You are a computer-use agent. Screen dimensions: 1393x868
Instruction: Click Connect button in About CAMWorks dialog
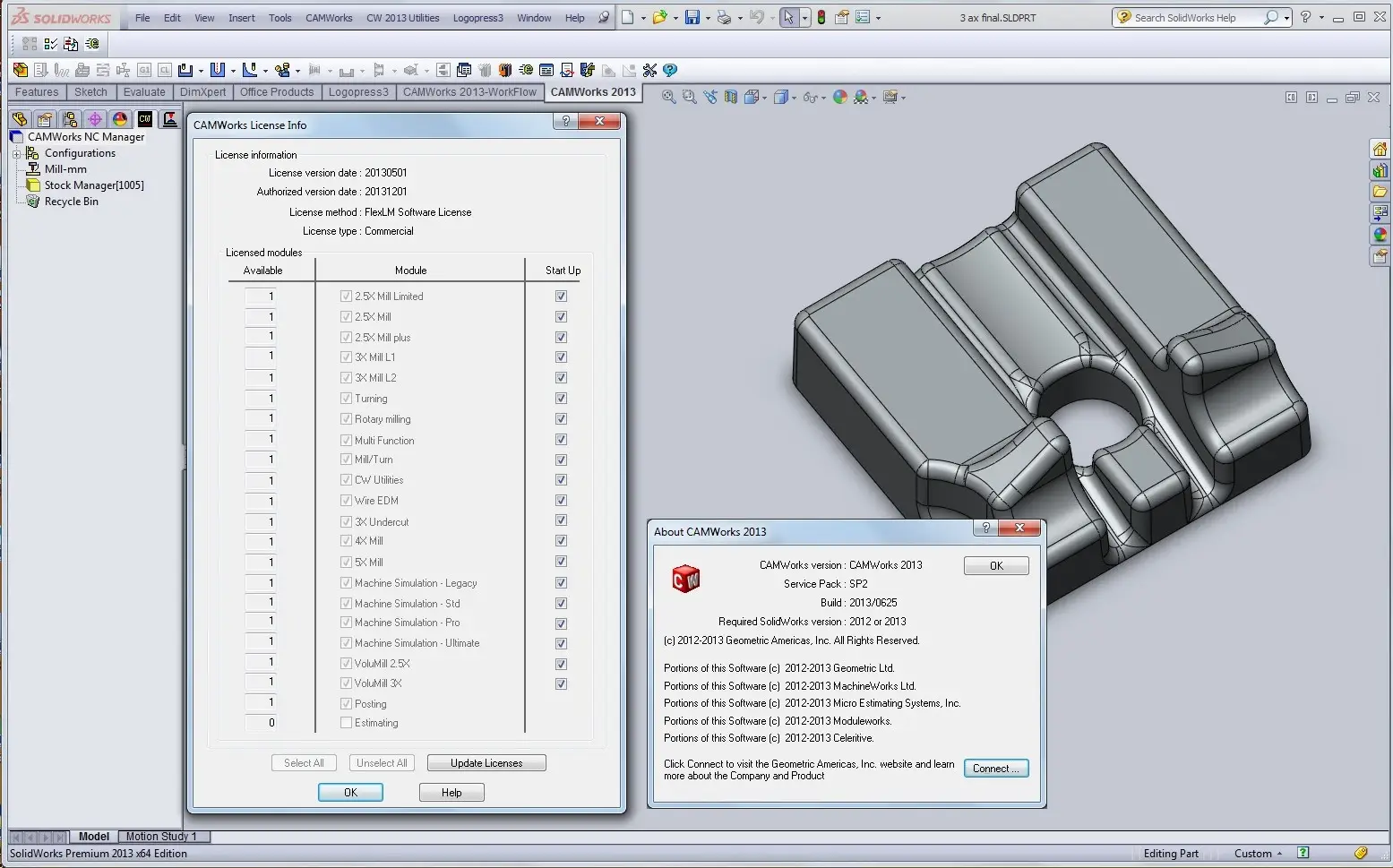coord(996,769)
